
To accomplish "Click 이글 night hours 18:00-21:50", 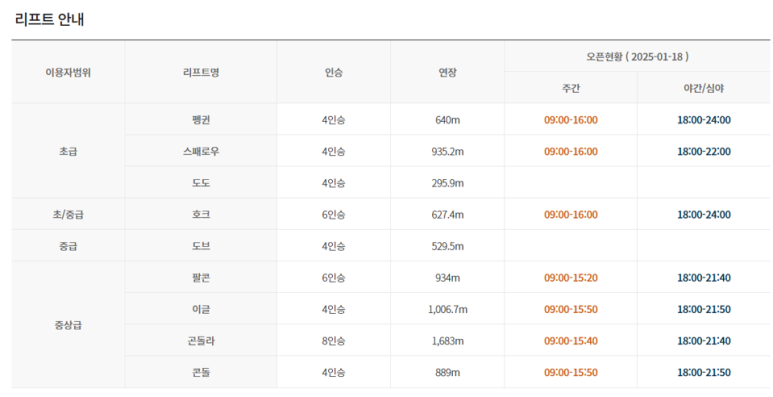I will (704, 309).
